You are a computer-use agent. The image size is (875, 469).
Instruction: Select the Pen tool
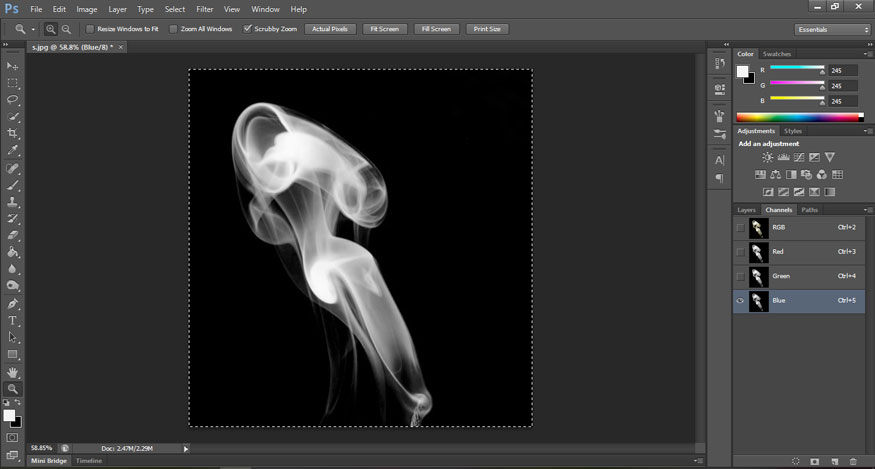(x=12, y=304)
